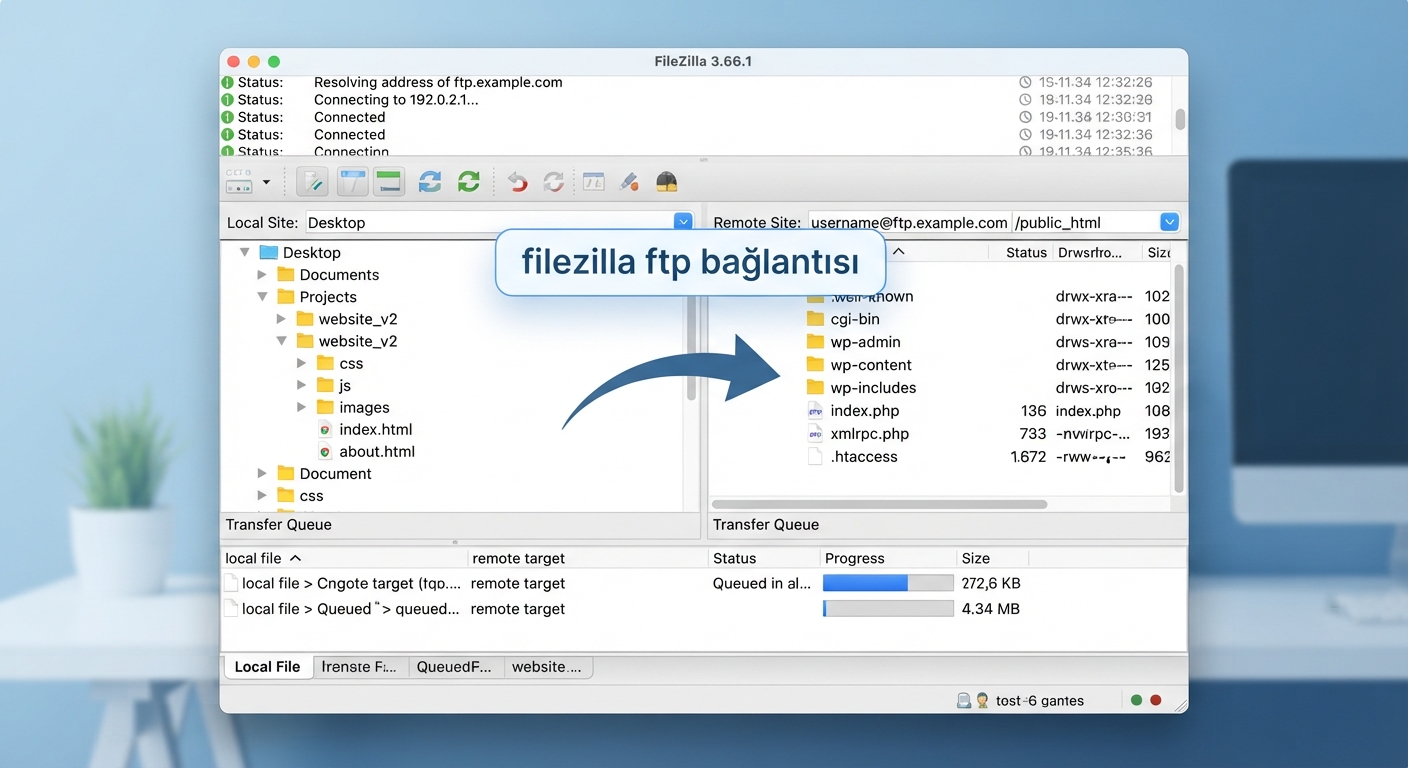Select the cgi-bin folder icon
1408x768 pixels.
[x=815, y=319]
